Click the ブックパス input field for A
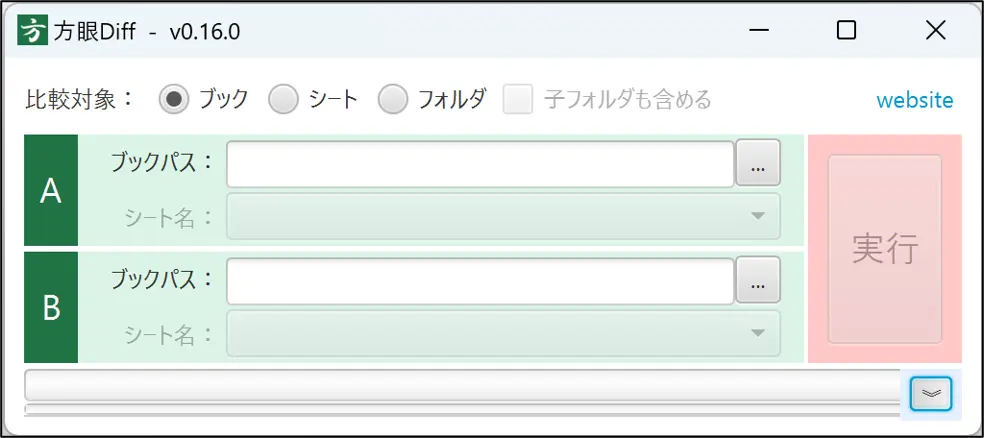The height and width of the screenshot is (438, 984). (x=480, y=164)
